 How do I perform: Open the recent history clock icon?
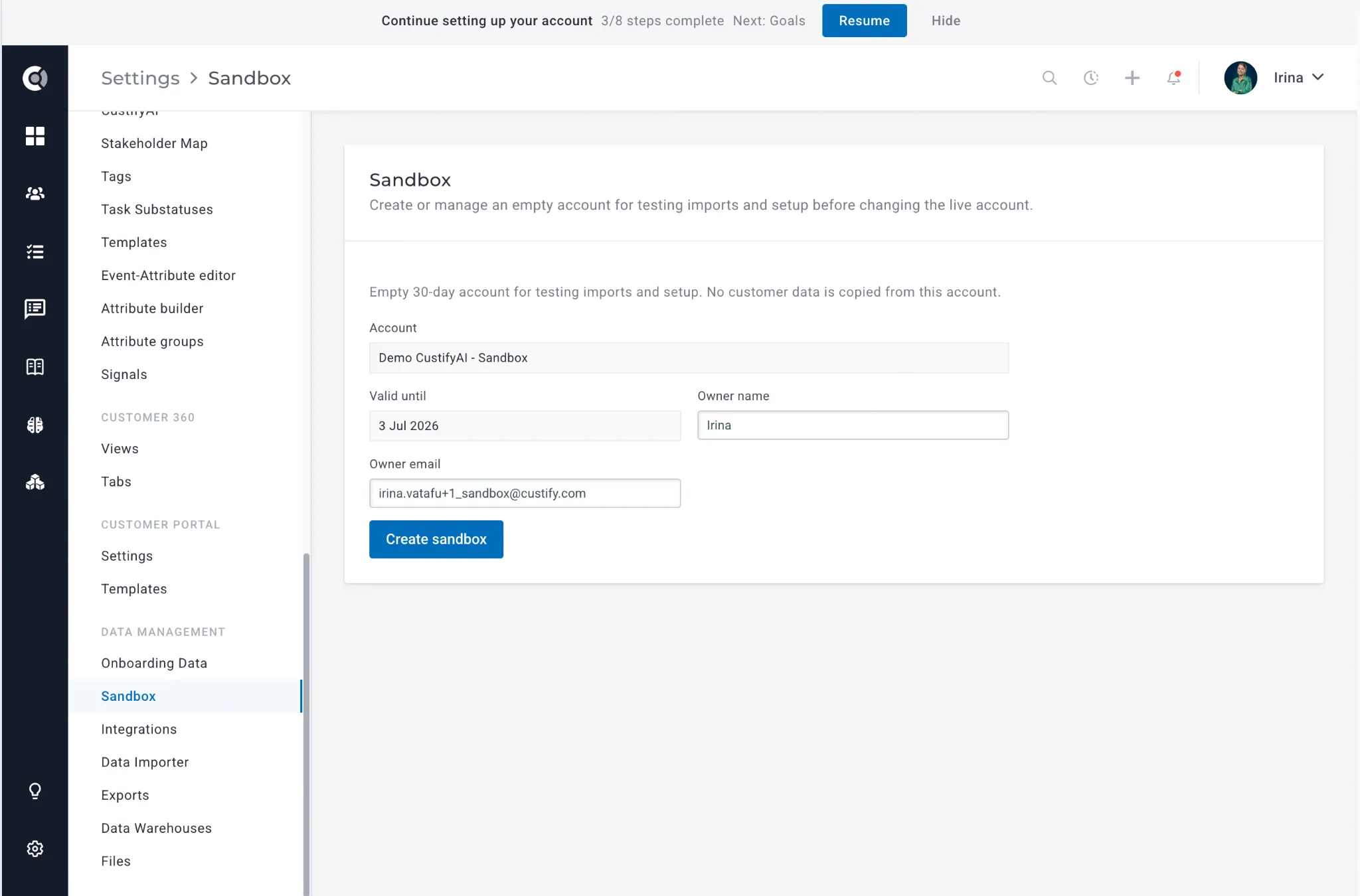pos(1090,78)
